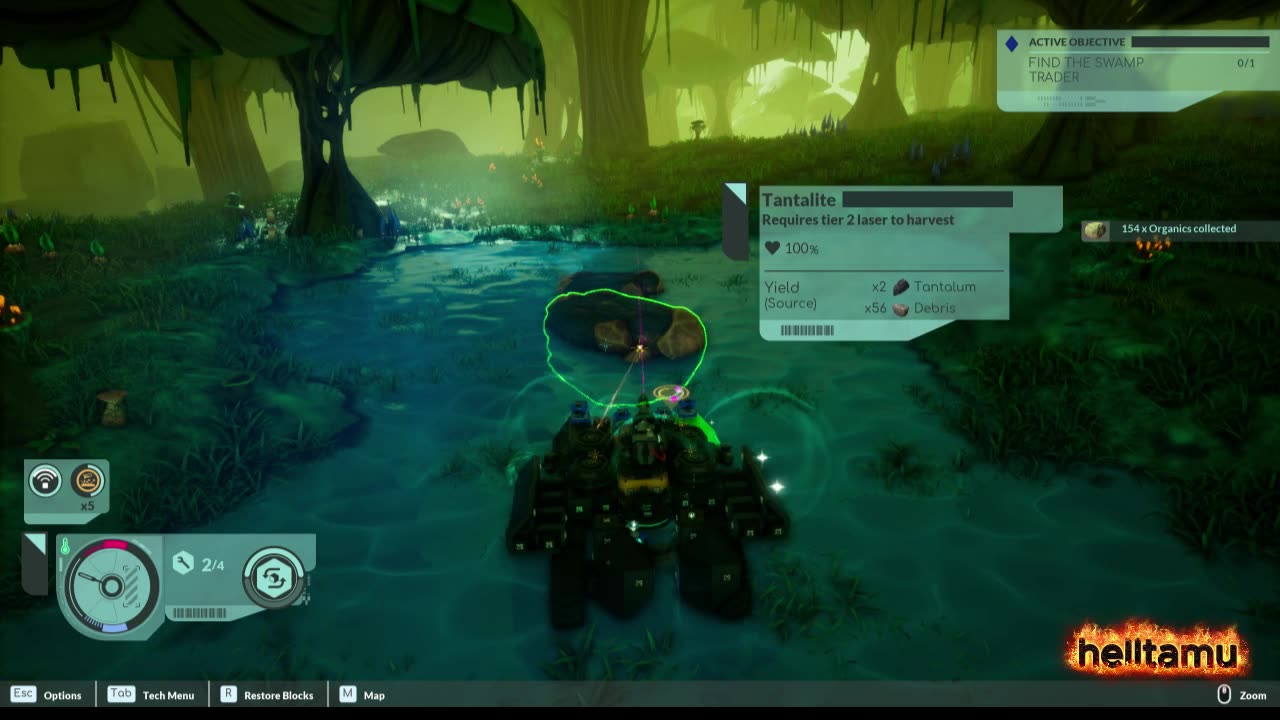Click the radar signal icon

45,482
